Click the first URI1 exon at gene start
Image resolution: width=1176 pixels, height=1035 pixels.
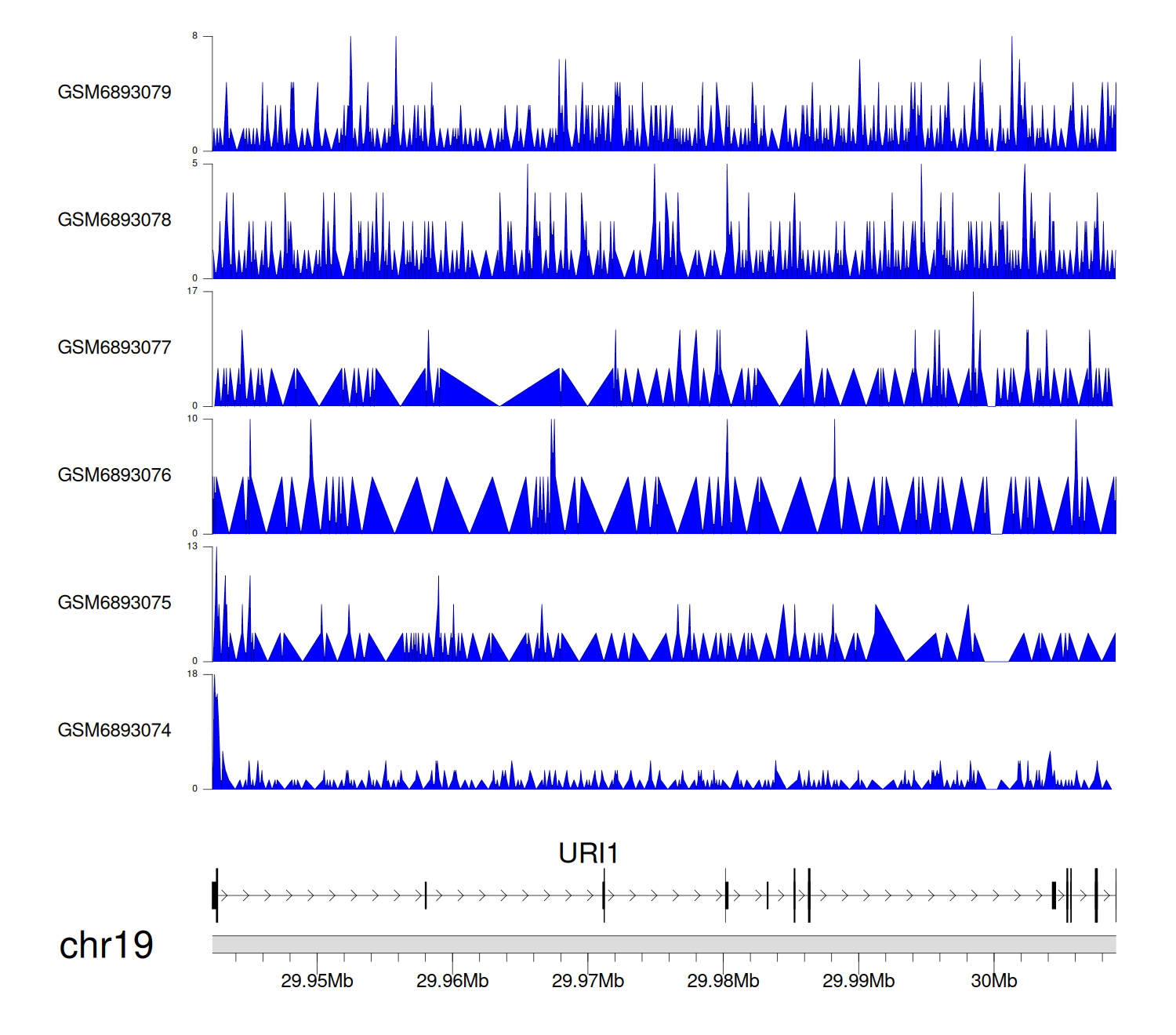pos(215,895)
